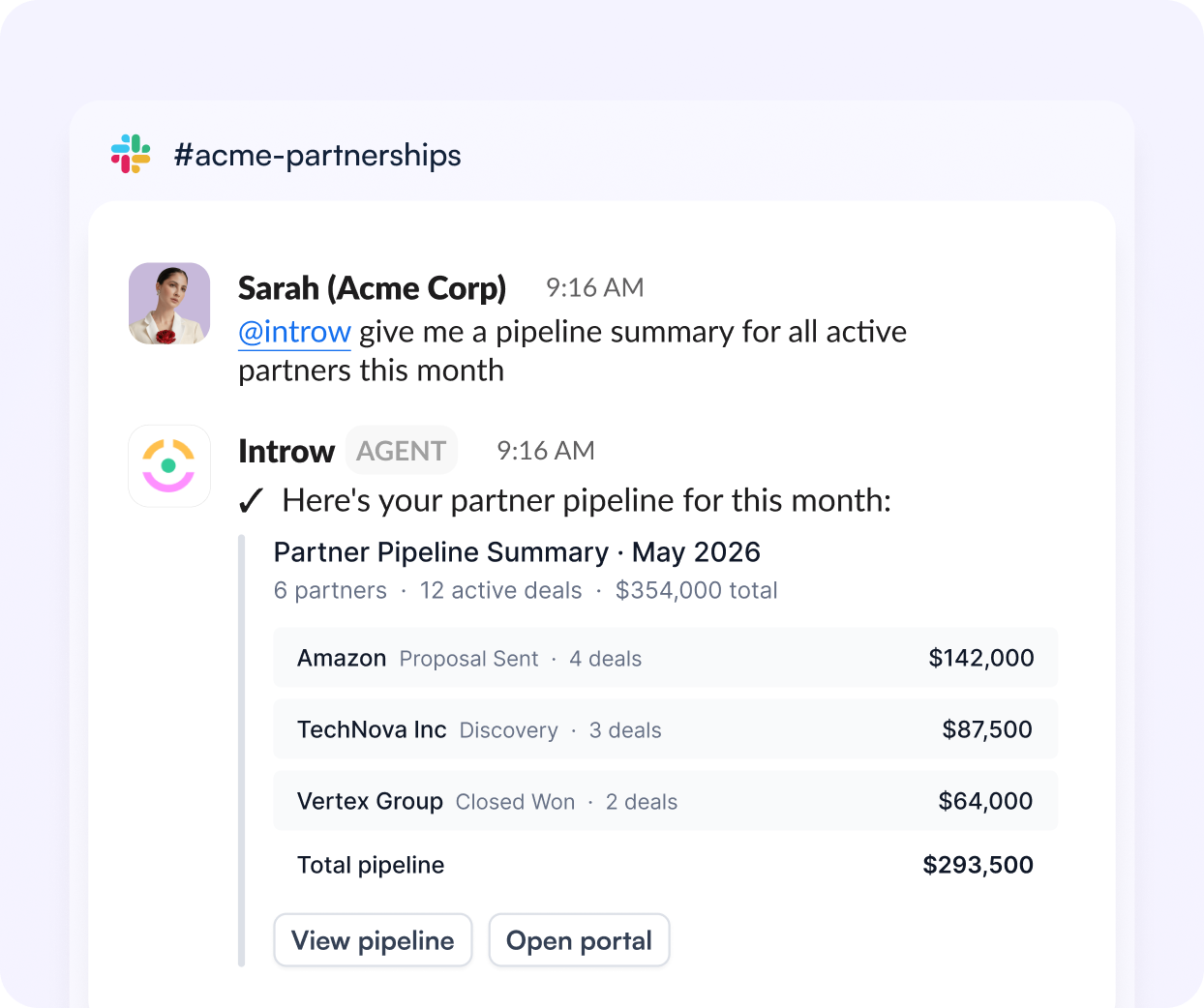The width and height of the screenshot is (1204, 1008).
Task: Click the $64,000 amount for Vertex Group
Action: coord(985,801)
